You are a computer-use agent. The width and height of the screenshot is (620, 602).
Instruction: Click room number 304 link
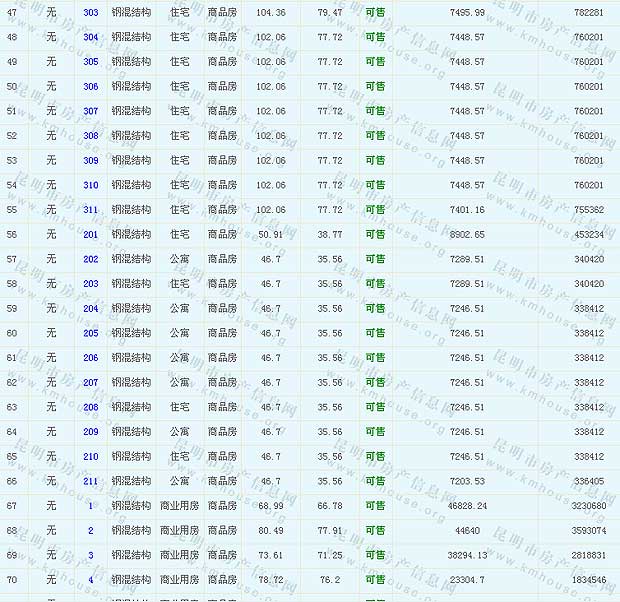tap(91, 37)
